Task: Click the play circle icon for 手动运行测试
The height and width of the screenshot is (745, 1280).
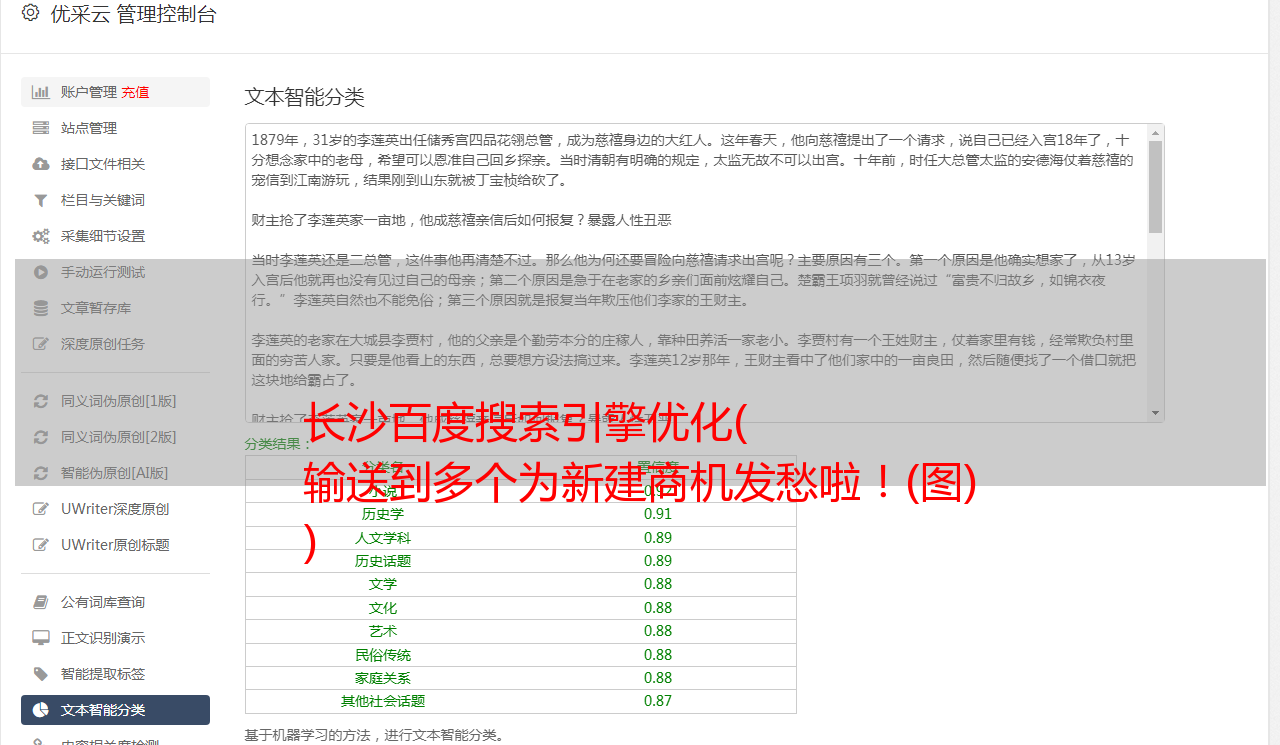Action: pyautogui.click(x=41, y=272)
